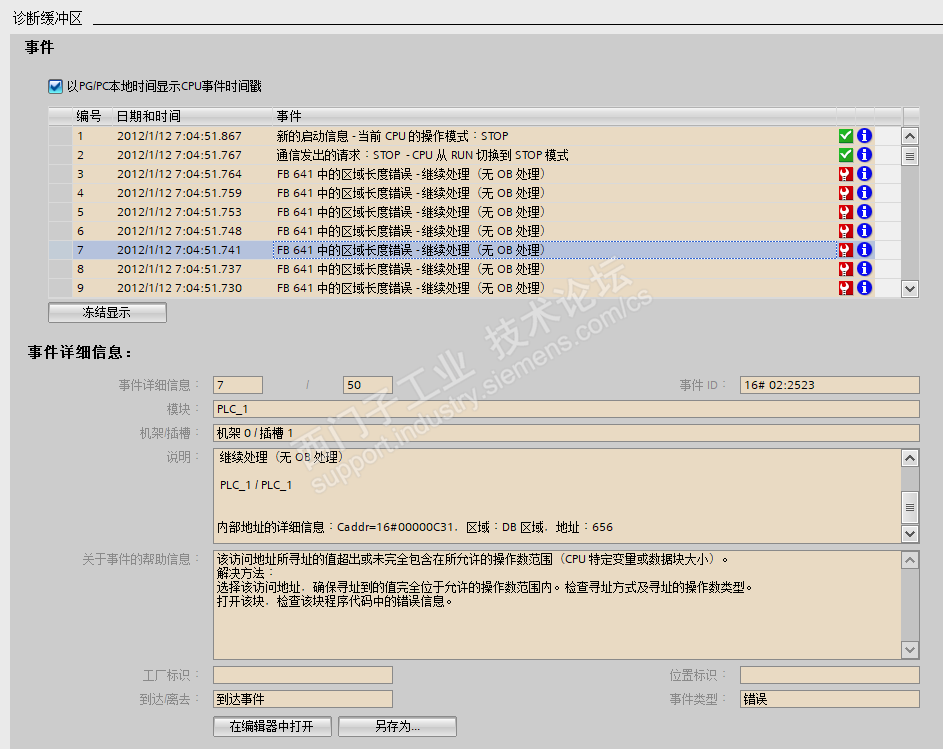943x749 pixels.
Task: Click 机架/插槽 field 机架 0 / 插槽 1
Action: click(566, 433)
